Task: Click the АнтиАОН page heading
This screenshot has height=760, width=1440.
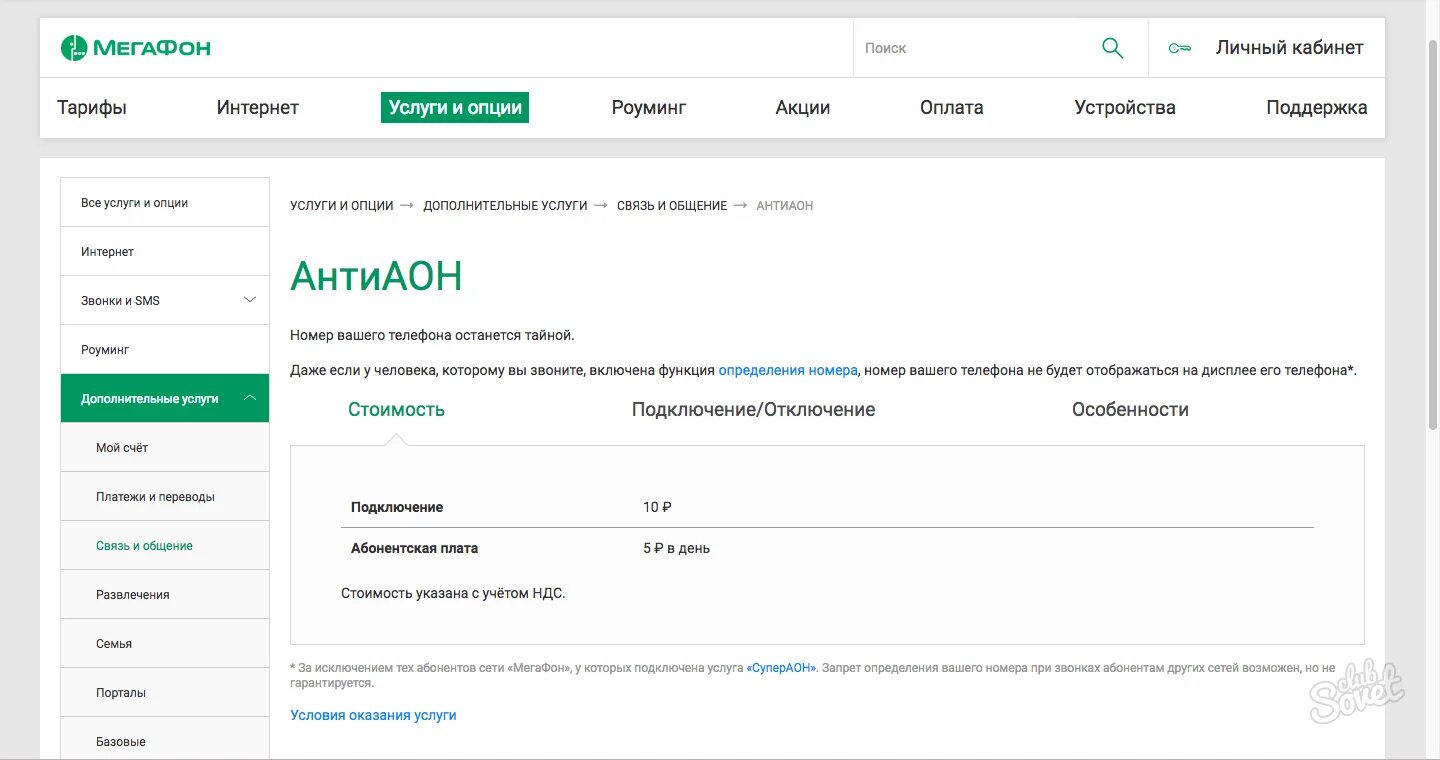Action: point(376,276)
